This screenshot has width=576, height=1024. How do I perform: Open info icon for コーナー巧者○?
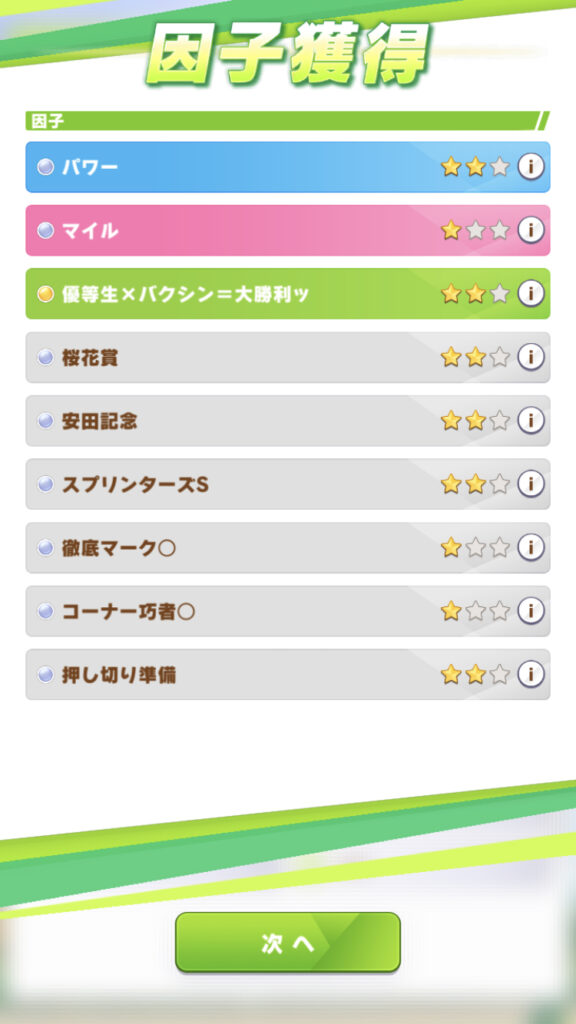coord(531,611)
